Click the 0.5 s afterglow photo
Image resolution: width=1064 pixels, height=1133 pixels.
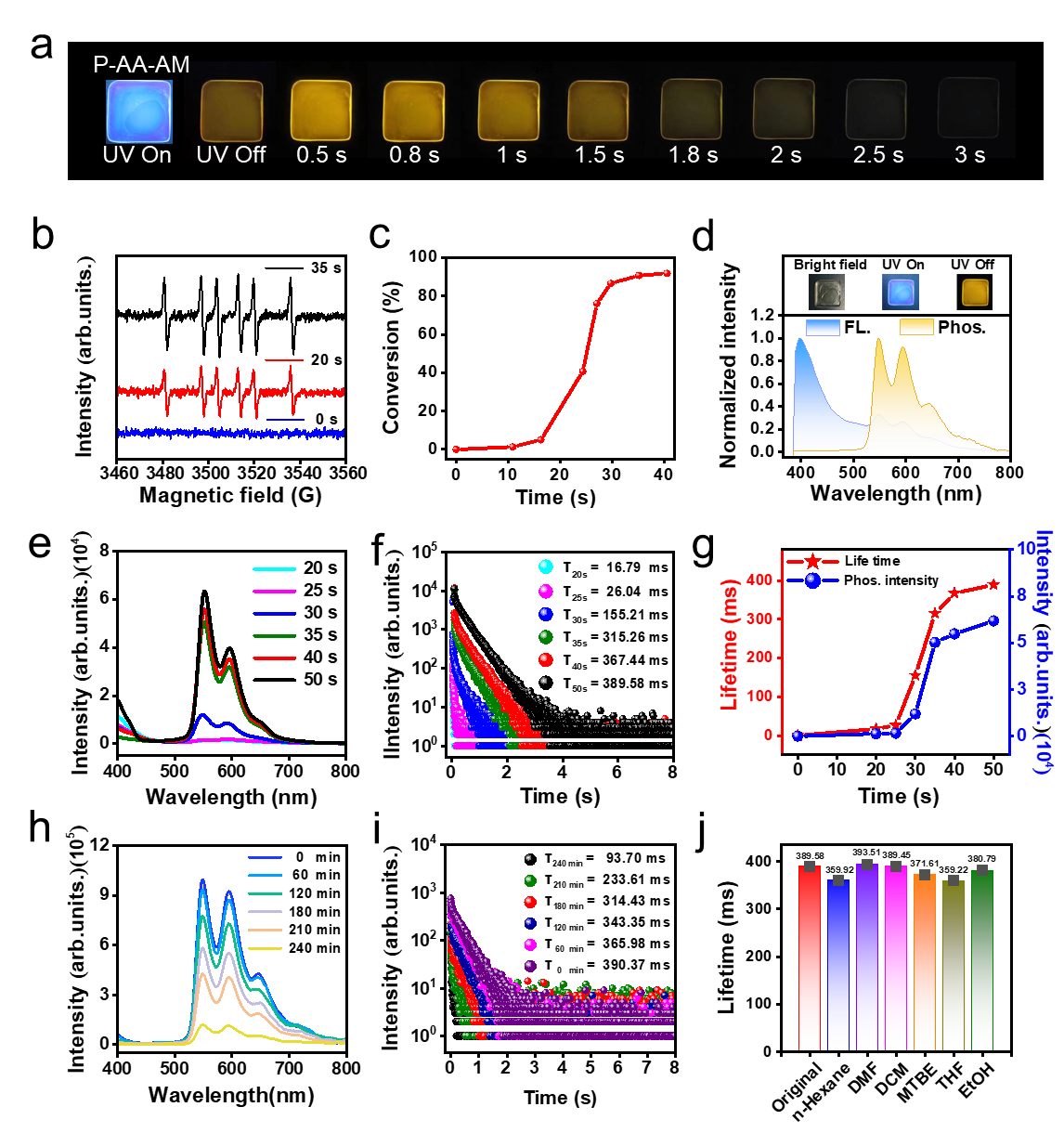pos(321,111)
